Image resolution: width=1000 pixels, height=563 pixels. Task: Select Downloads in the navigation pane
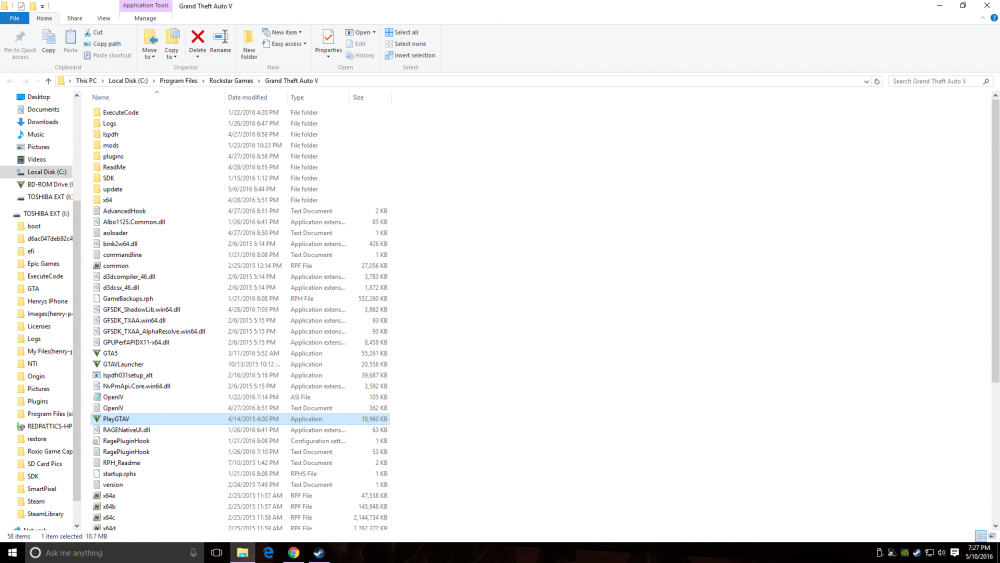(x=42, y=122)
